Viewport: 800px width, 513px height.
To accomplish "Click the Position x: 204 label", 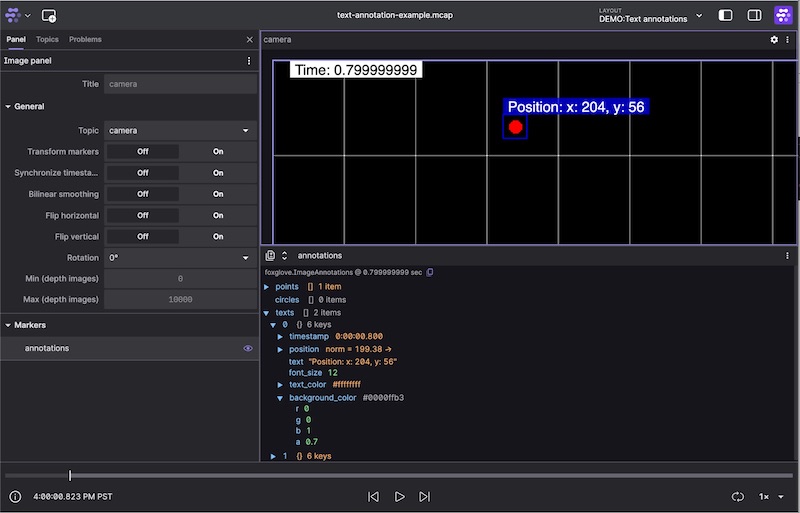I will click(x=576, y=107).
